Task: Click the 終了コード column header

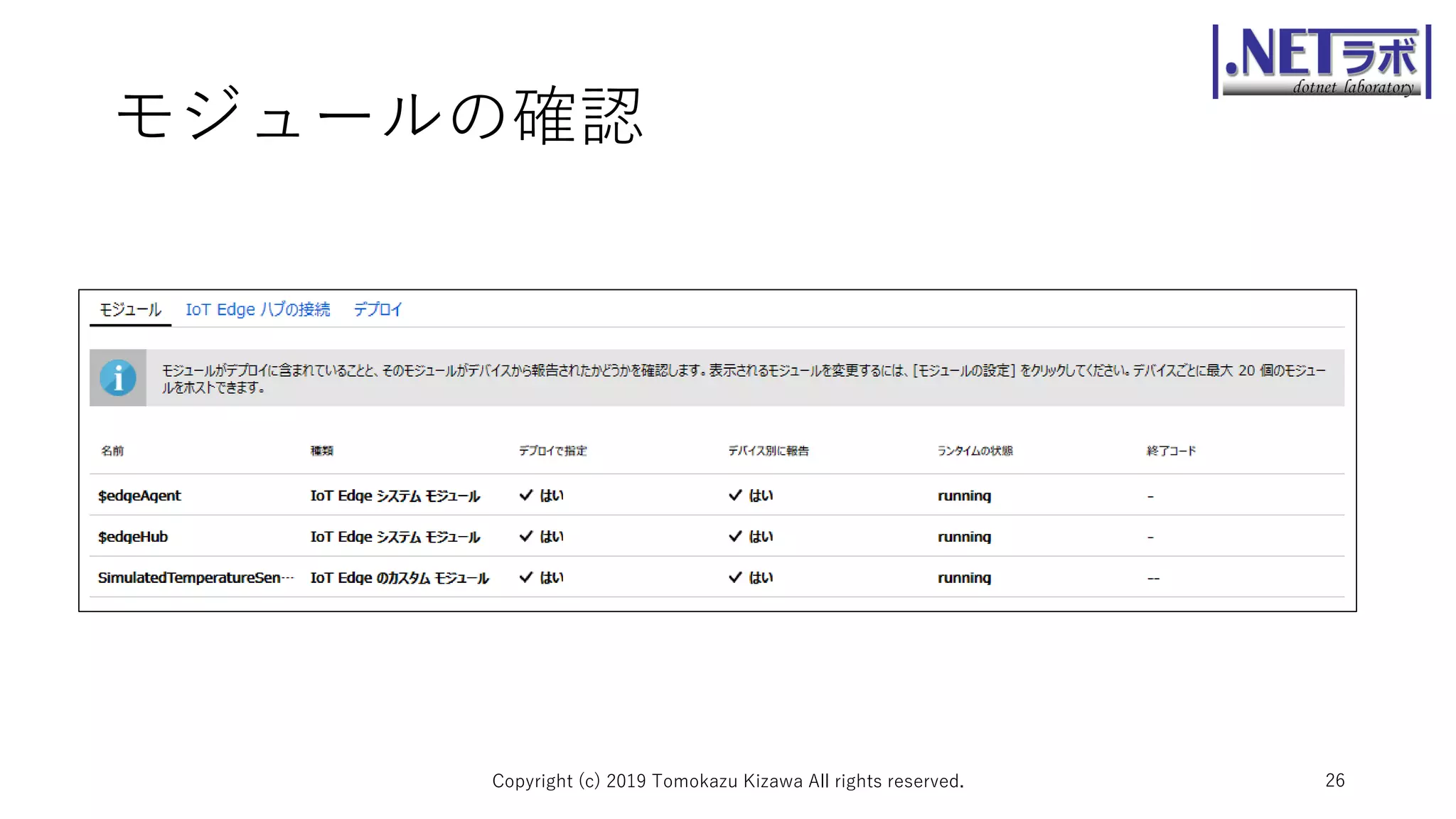Action: [1172, 451]
